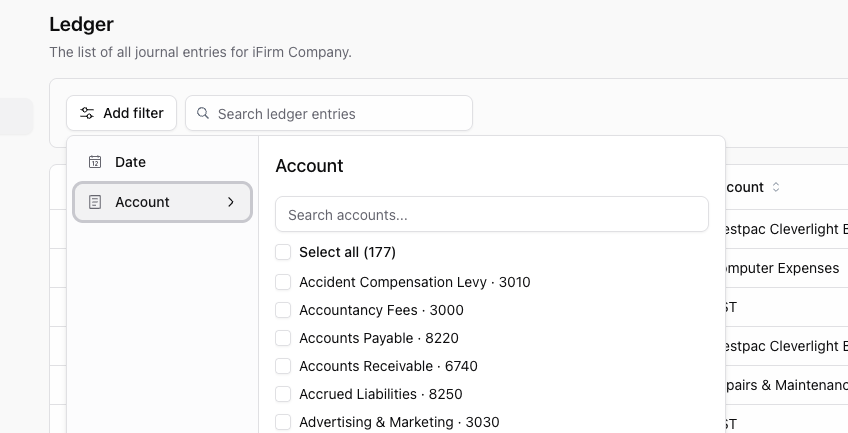Enable the Accounts Payable · 8220 checkbox
Image resolution: width=848 pixels, height=433 pixels.
(x=283, y=338)
